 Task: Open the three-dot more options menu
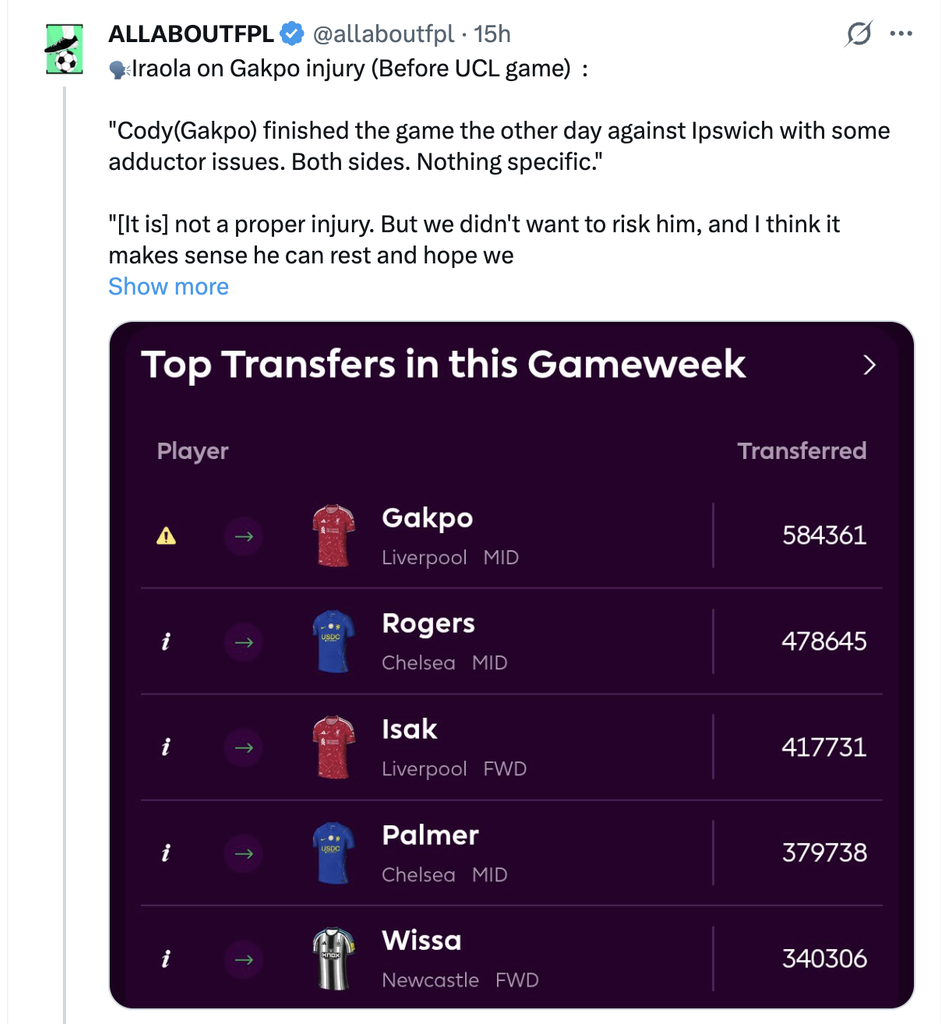(x=901, y=33)
